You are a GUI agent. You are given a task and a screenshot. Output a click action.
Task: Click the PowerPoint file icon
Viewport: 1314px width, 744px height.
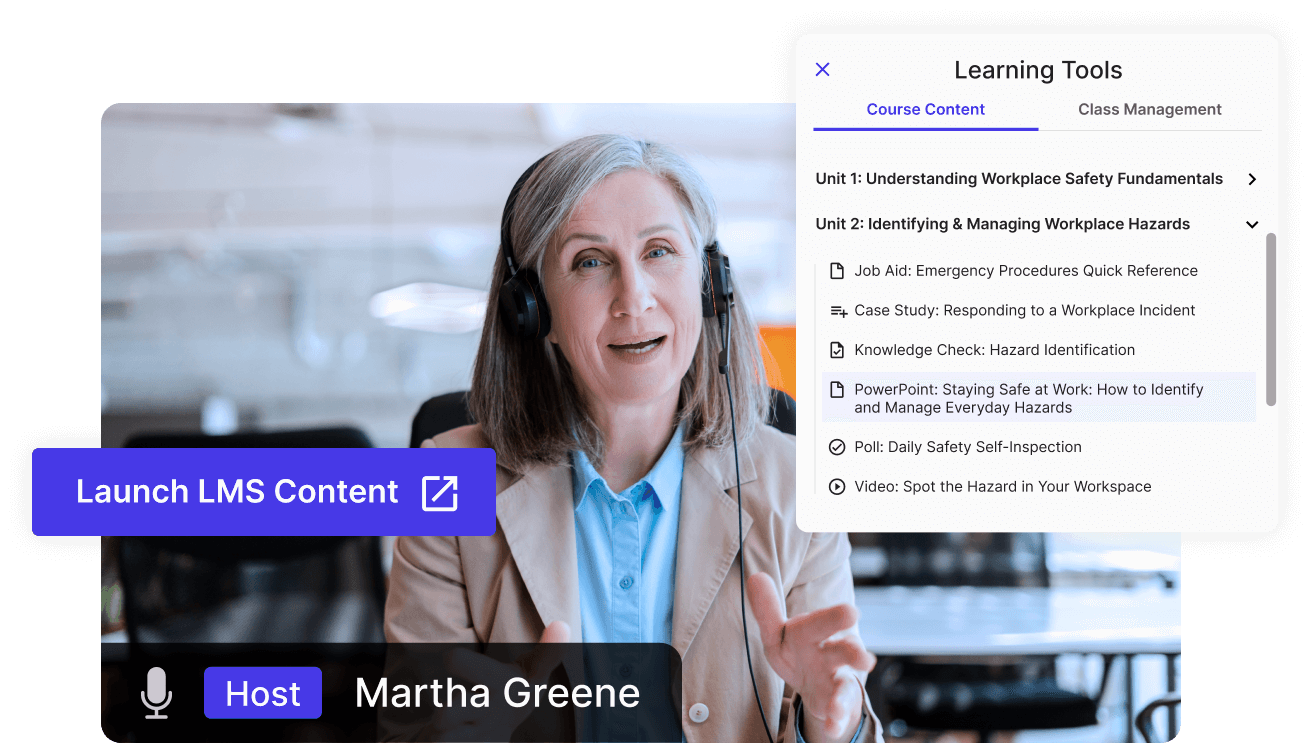[837, 390]
